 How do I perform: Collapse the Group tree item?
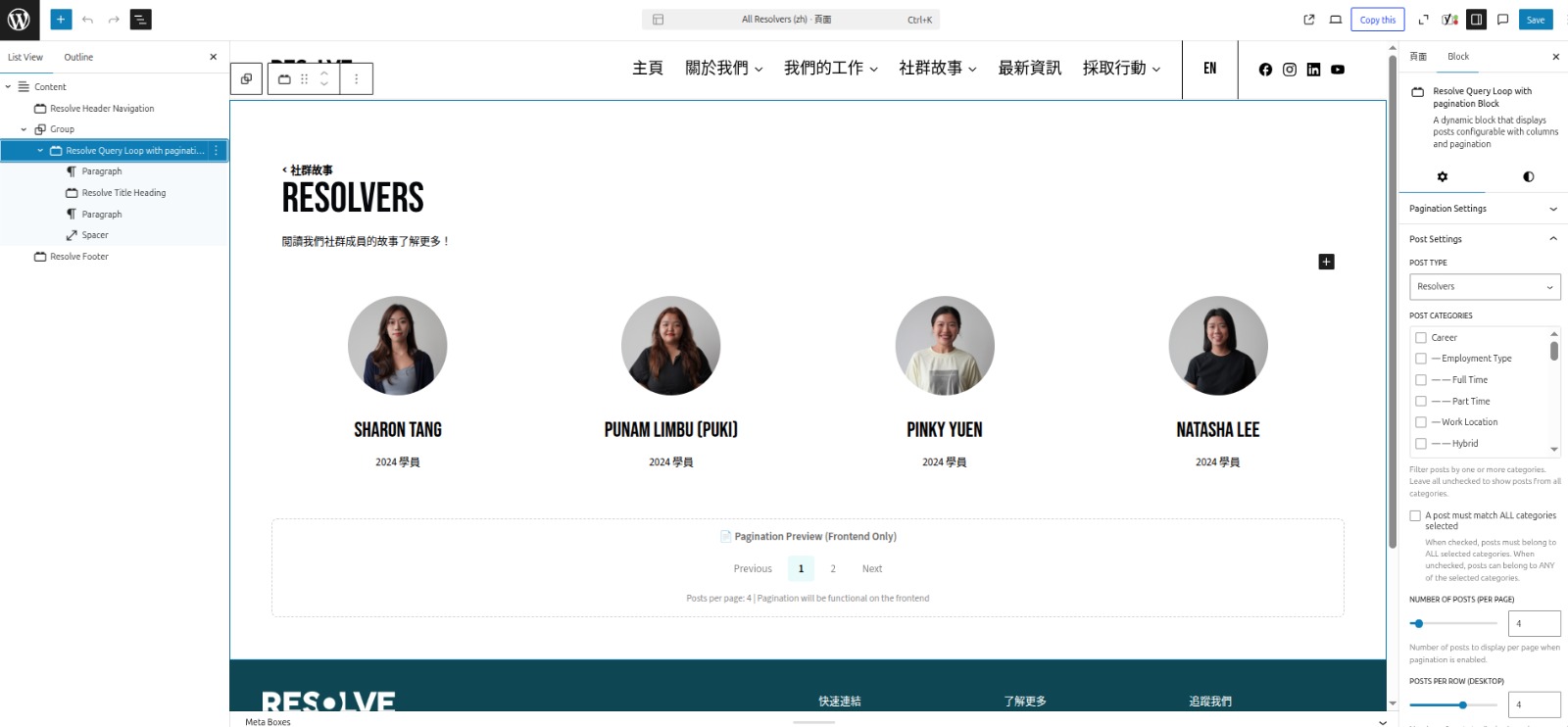(x=24, y=129)
